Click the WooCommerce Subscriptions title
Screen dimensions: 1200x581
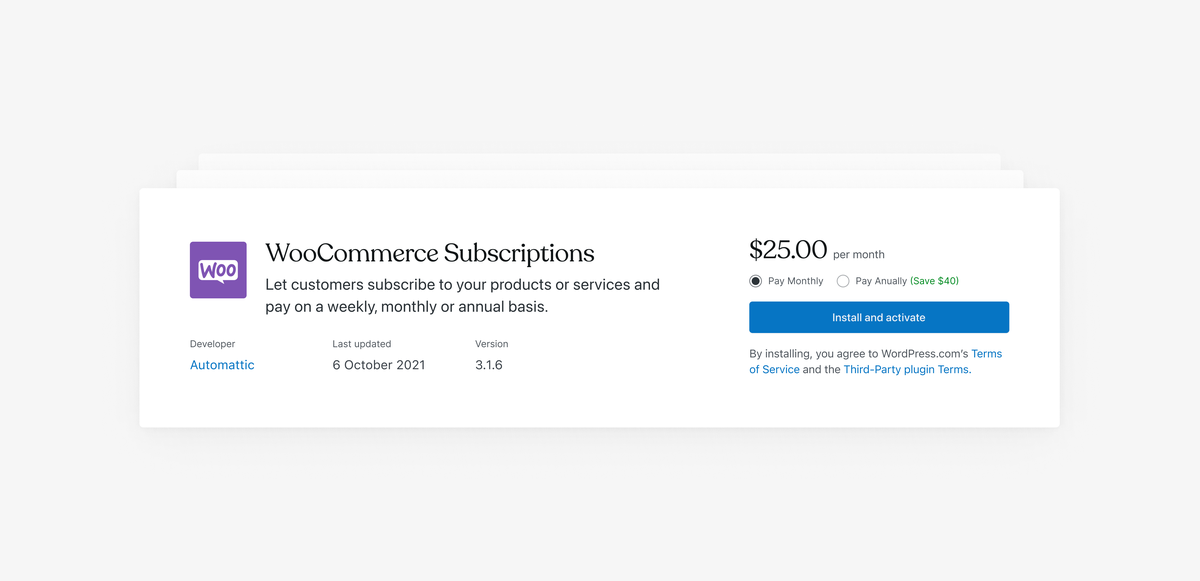pyautogui.click(x=430, y=253)
